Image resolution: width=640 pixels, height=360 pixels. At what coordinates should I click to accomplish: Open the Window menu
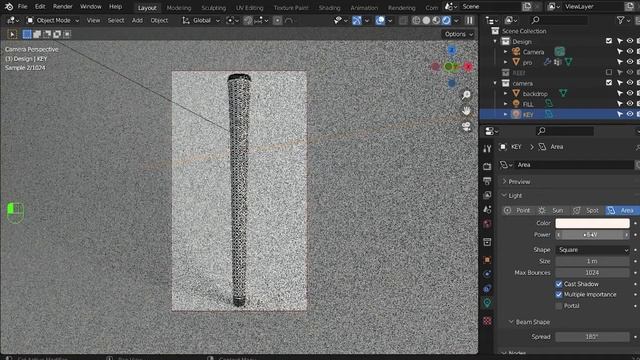pyautogui.click(x=91, y=7)
